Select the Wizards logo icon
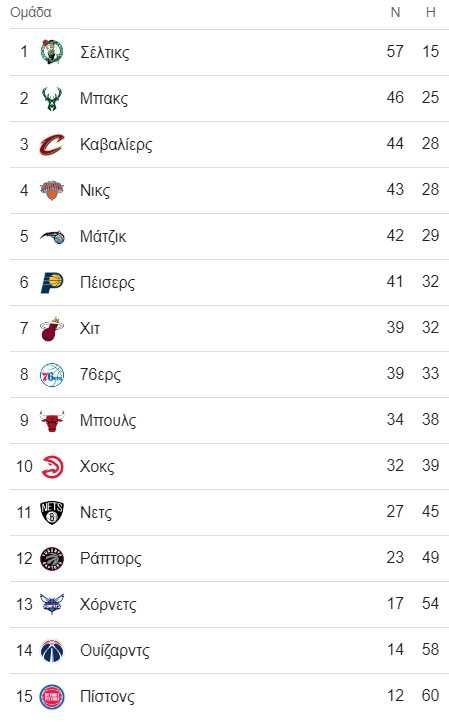 coord(52,651)
